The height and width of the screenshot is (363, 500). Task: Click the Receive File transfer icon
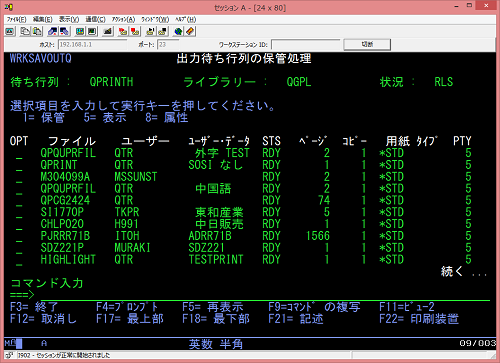click(64, 31)
